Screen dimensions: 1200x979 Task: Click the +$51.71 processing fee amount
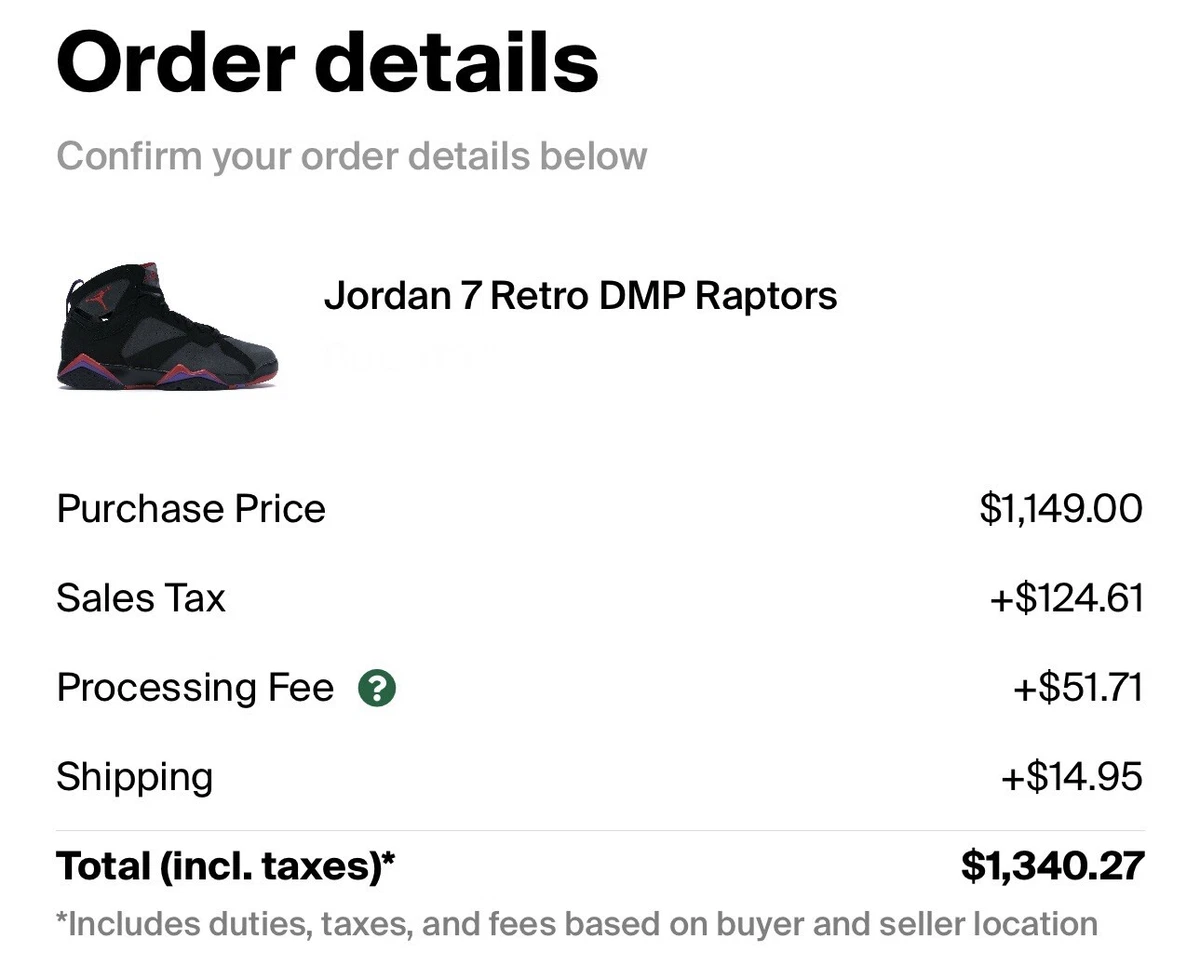(1078, 688)
